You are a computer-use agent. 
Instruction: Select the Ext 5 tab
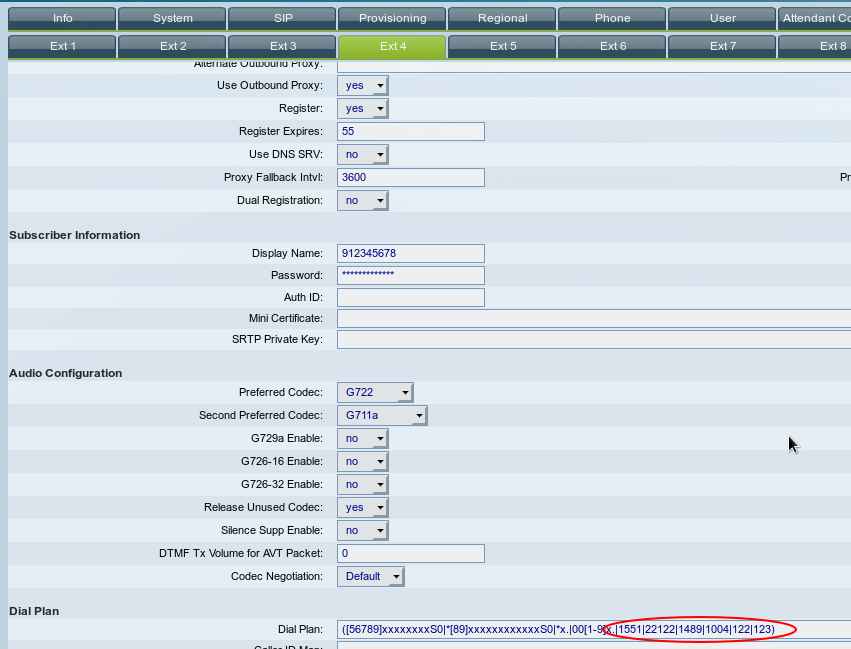(503, 46)
